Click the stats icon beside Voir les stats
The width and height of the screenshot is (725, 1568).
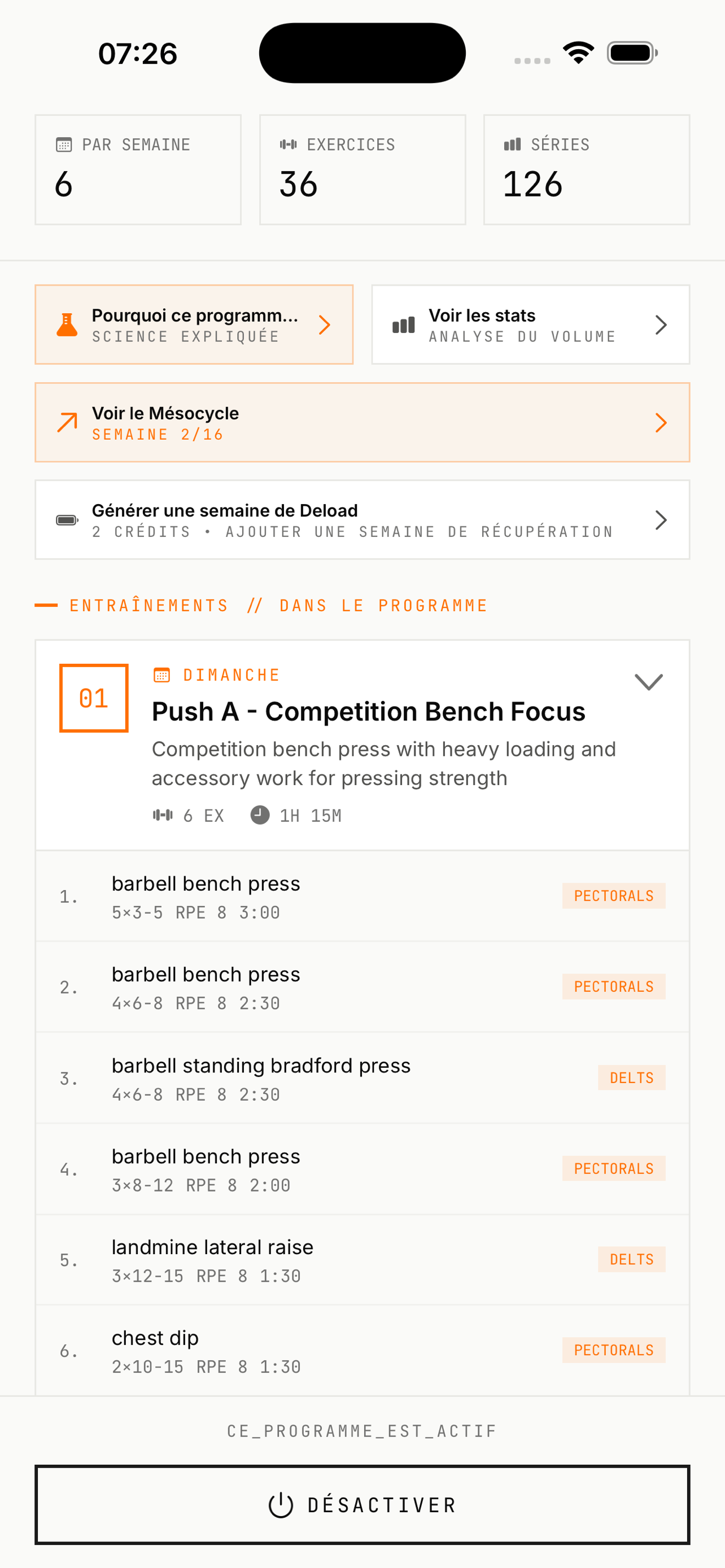(403, 326)
